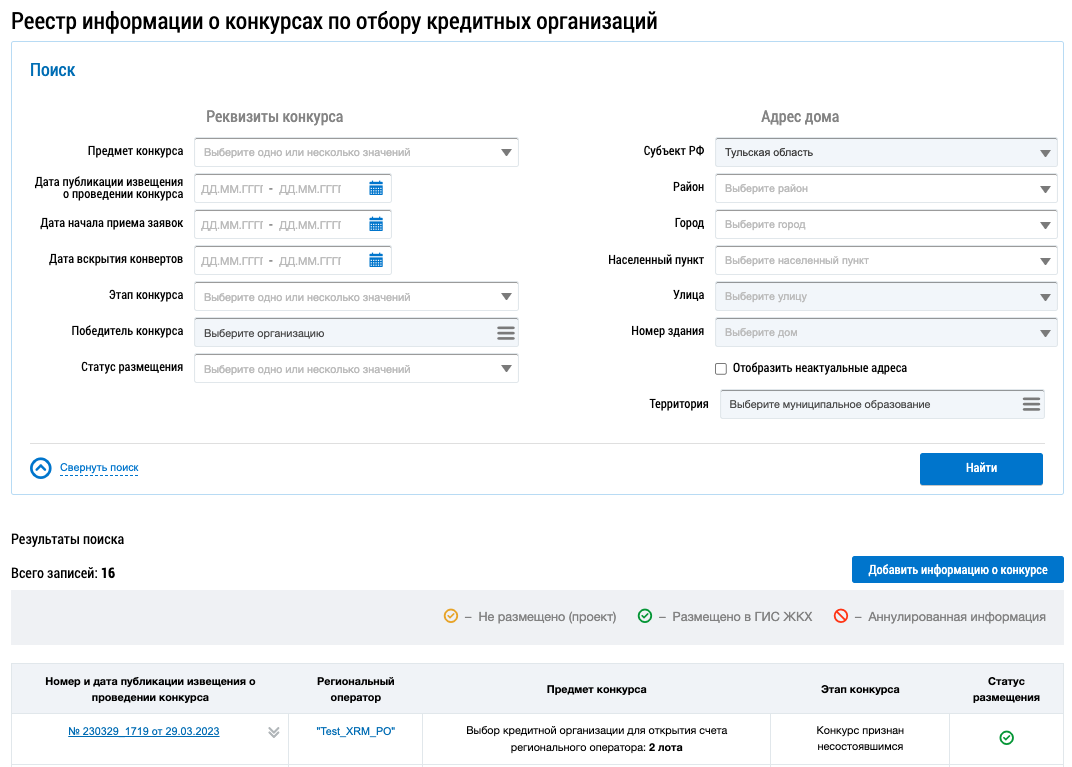1072x767 pixels.
Task: Click Добавить информацию о конкурсе button
Action: (x=957, y=570)
